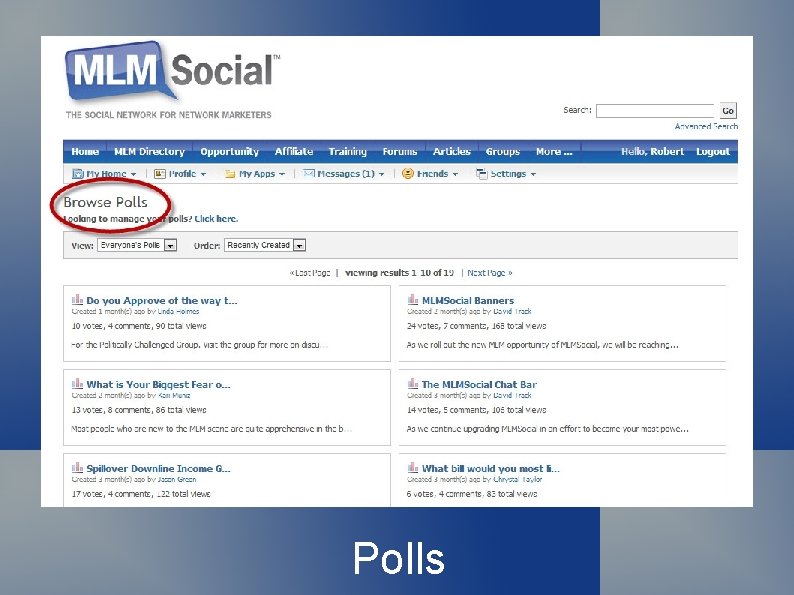Image resolution: width=794 pixels, height=595 pixels.
Task: Click poll chart icon beside 'Spillover Downline Income'
Action: (x=77, y=467)
